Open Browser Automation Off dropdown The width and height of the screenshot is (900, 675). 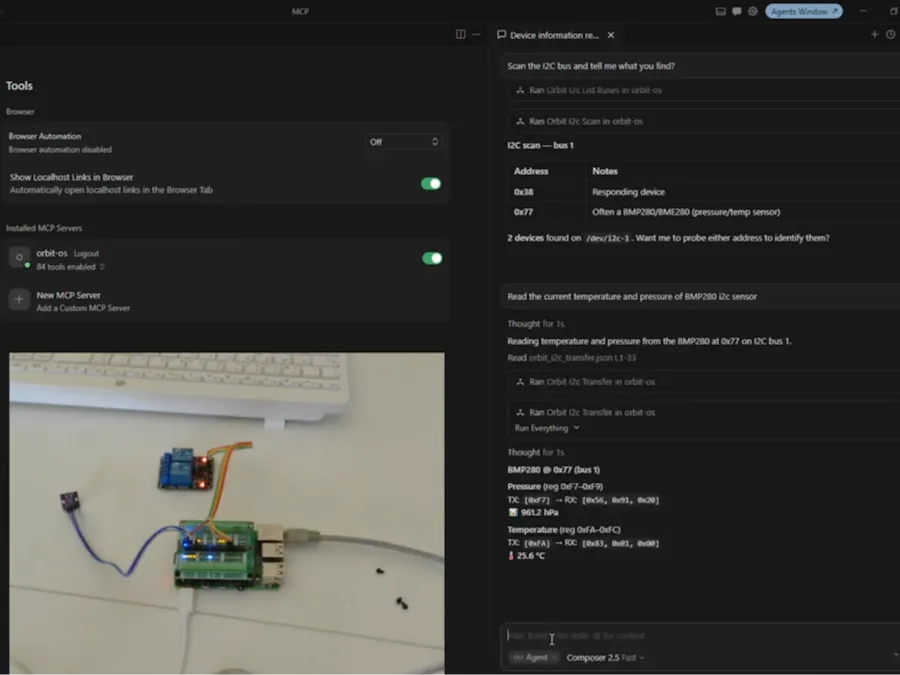404,142
